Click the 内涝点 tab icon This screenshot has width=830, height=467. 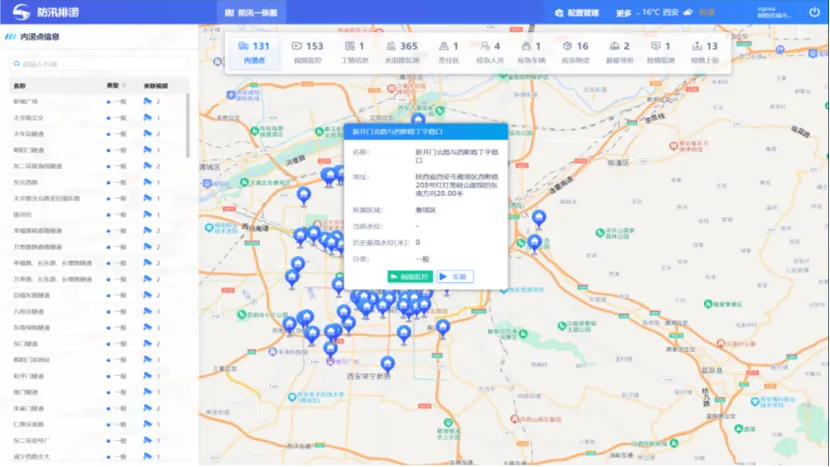pyautogui.click(x=243, y=46)
